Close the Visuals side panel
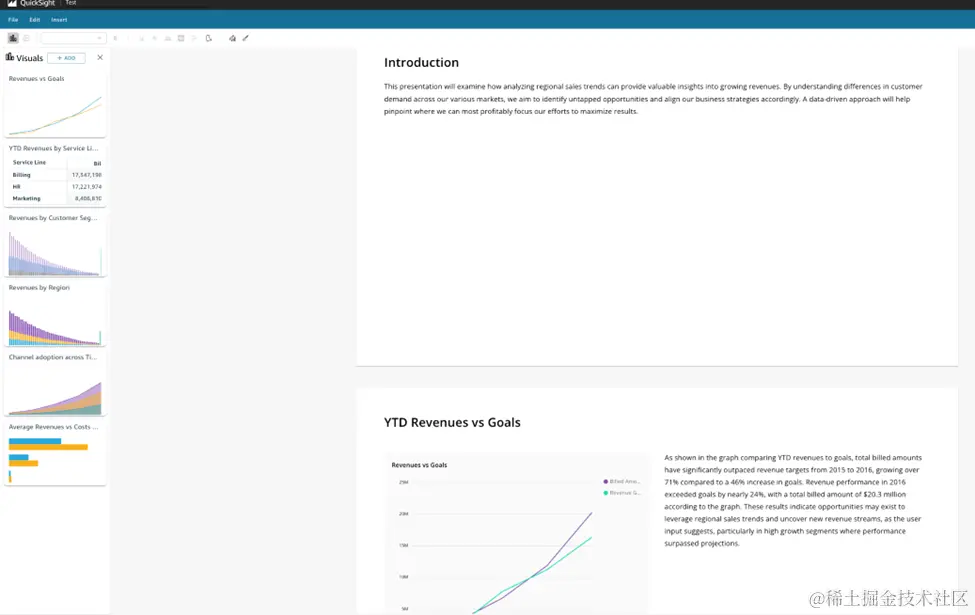Image resolution: width=975 pixels, height=615 pixels. 100,57
